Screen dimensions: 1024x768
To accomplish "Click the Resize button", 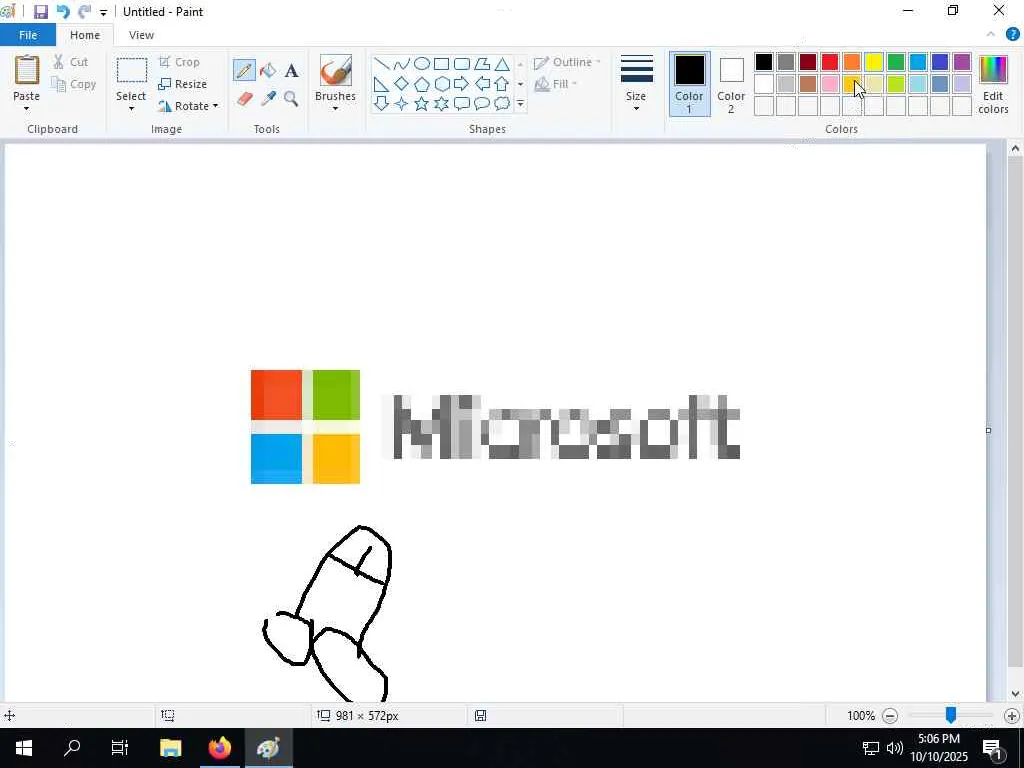I will click(x=183, y=84).
